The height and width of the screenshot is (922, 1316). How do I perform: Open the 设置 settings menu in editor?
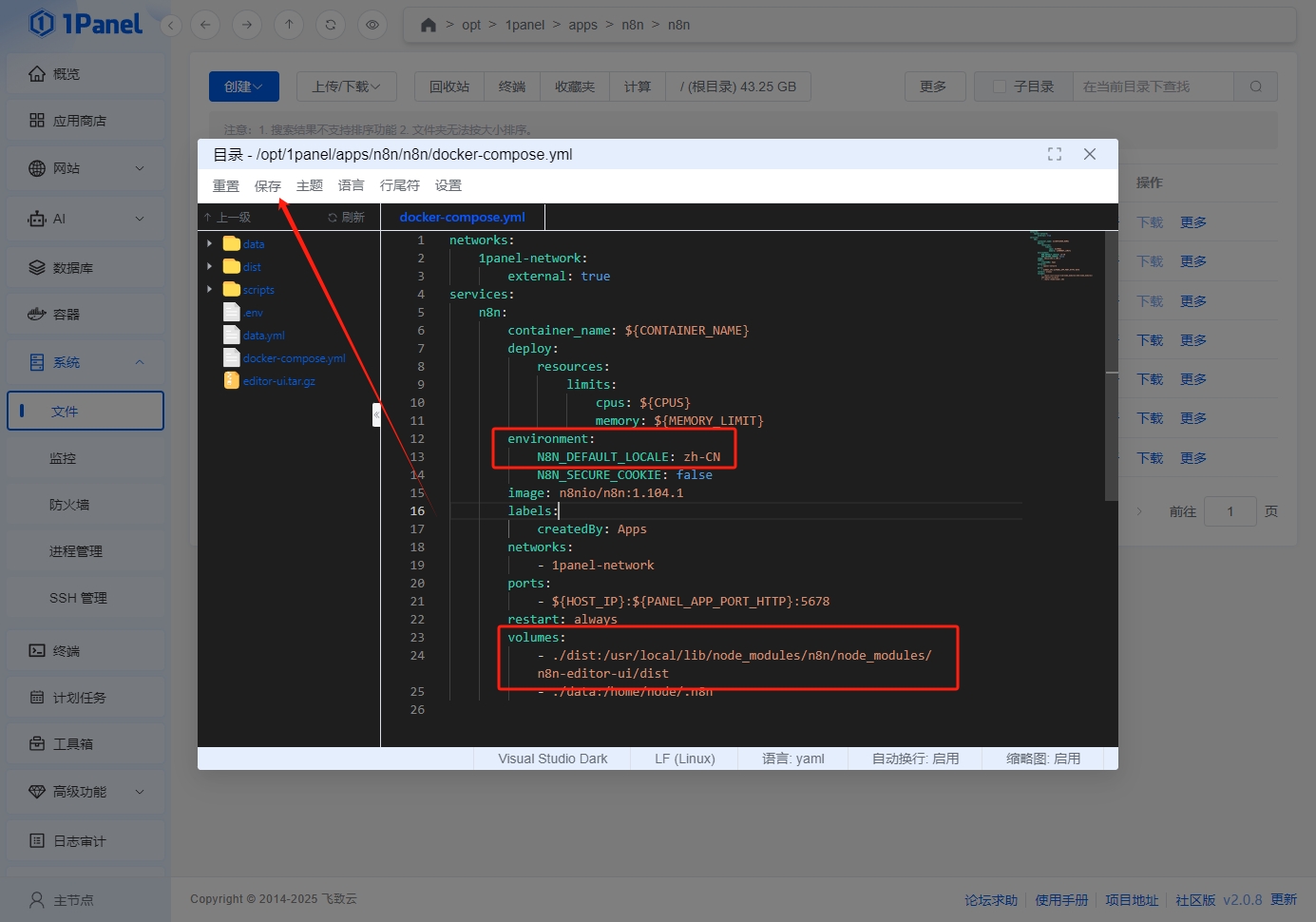[x=448, y=185]
